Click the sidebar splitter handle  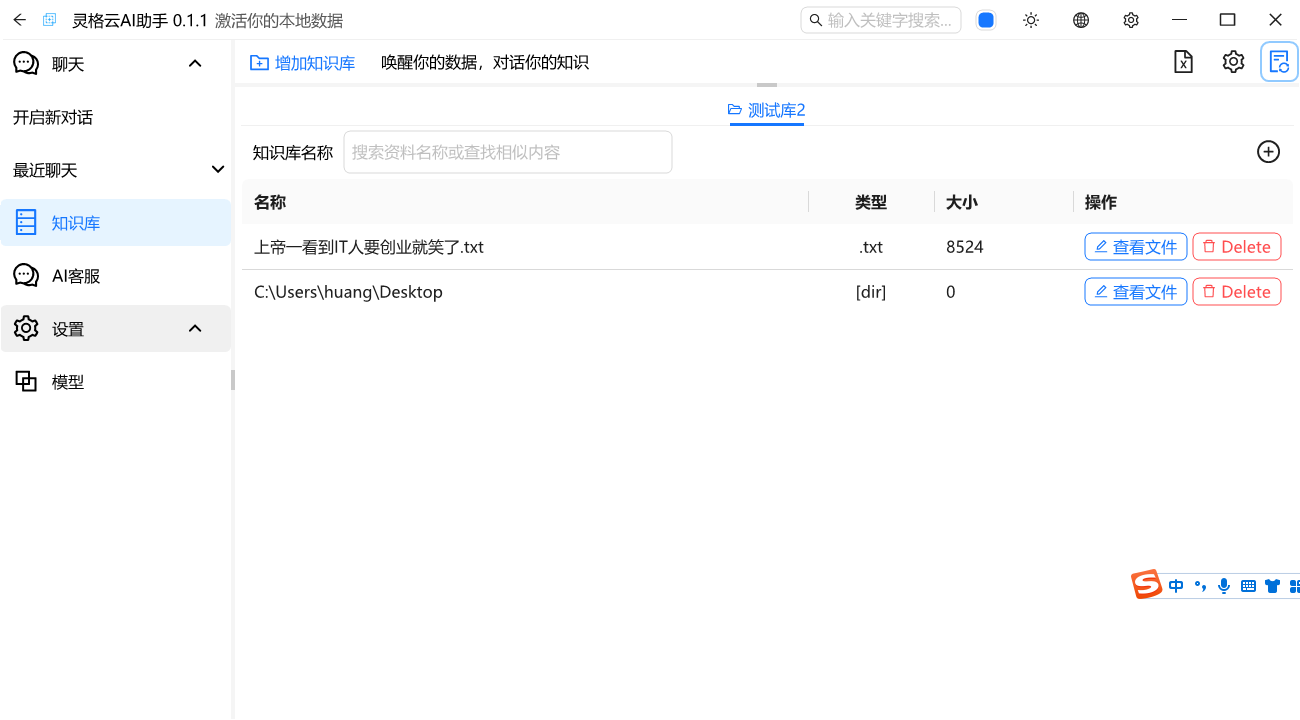[x=233, y=380]
